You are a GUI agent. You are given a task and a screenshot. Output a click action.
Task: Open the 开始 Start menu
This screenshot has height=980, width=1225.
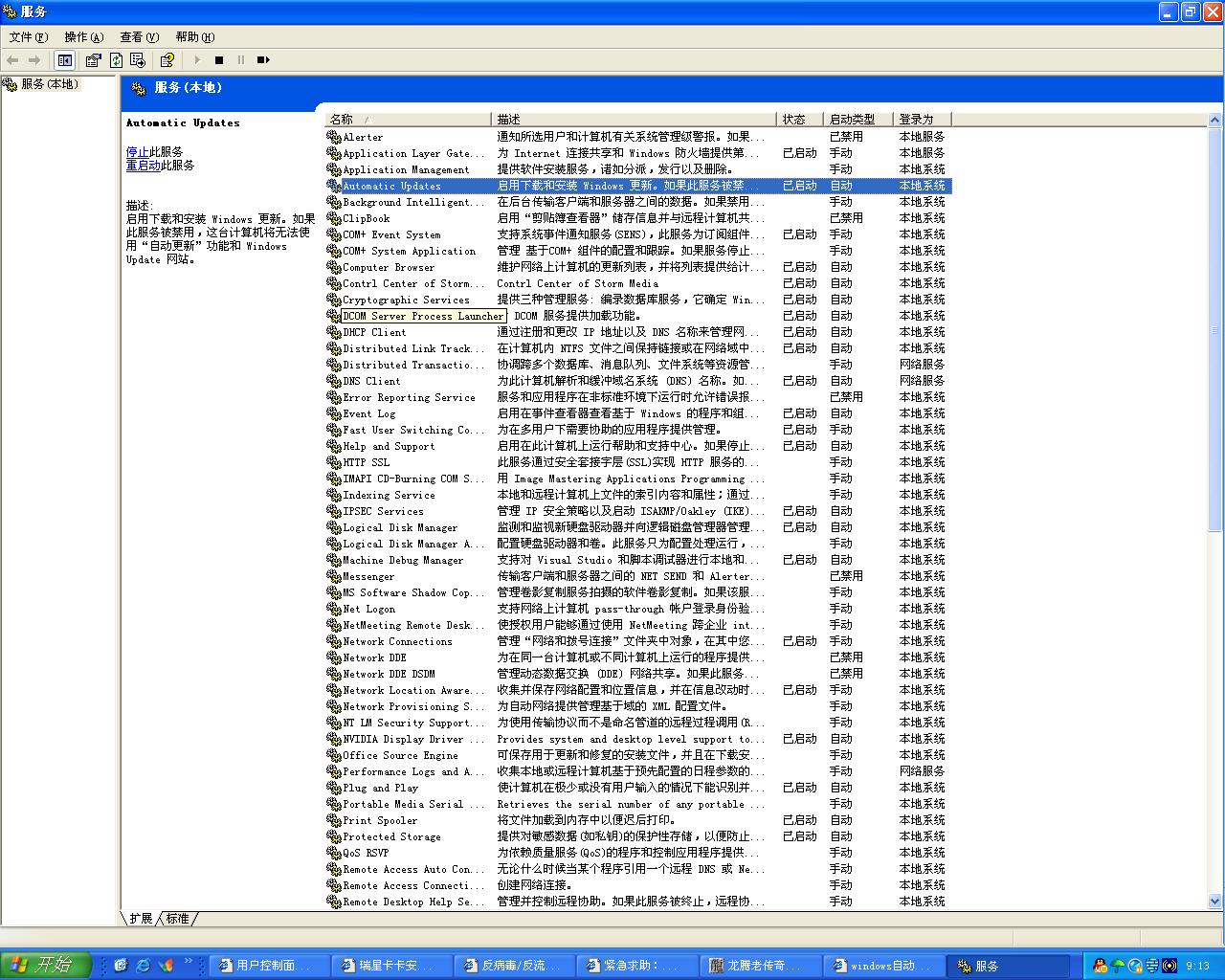point(46,965)
